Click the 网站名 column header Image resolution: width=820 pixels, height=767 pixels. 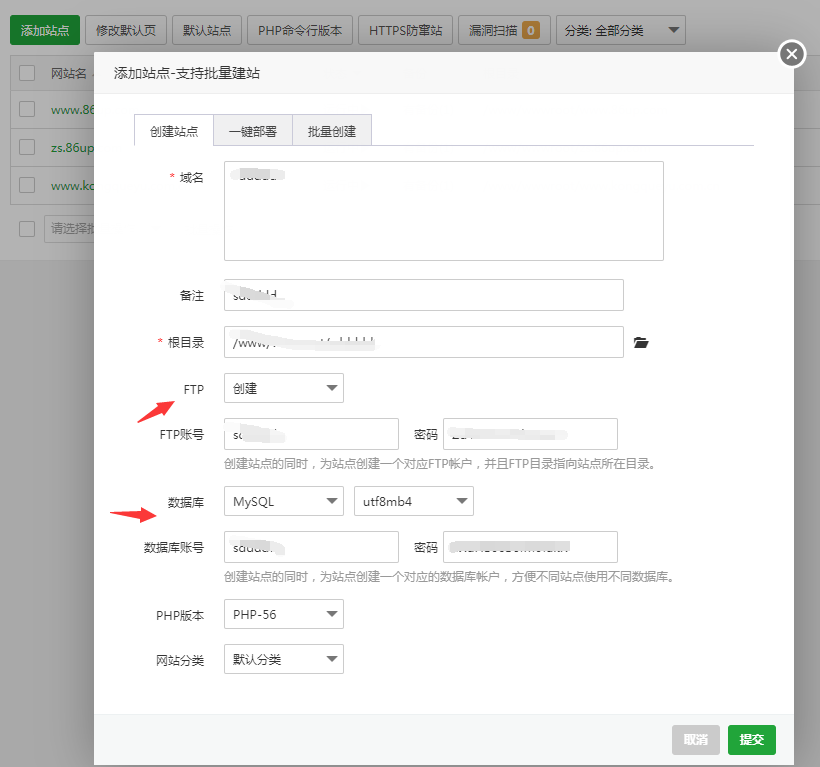click(69, 73)
